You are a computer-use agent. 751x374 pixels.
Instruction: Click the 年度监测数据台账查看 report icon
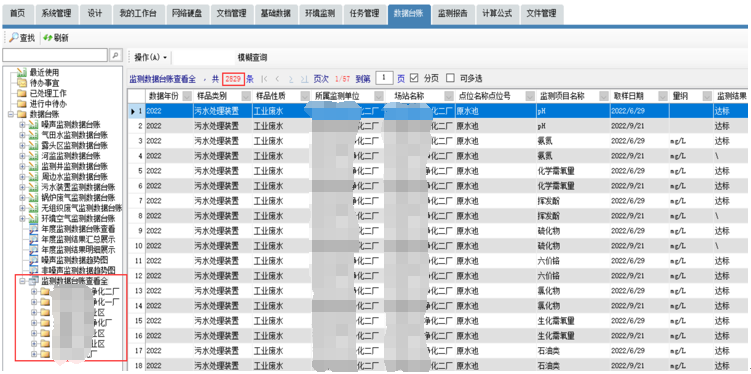pyautogui.click(x=33, y=229)
